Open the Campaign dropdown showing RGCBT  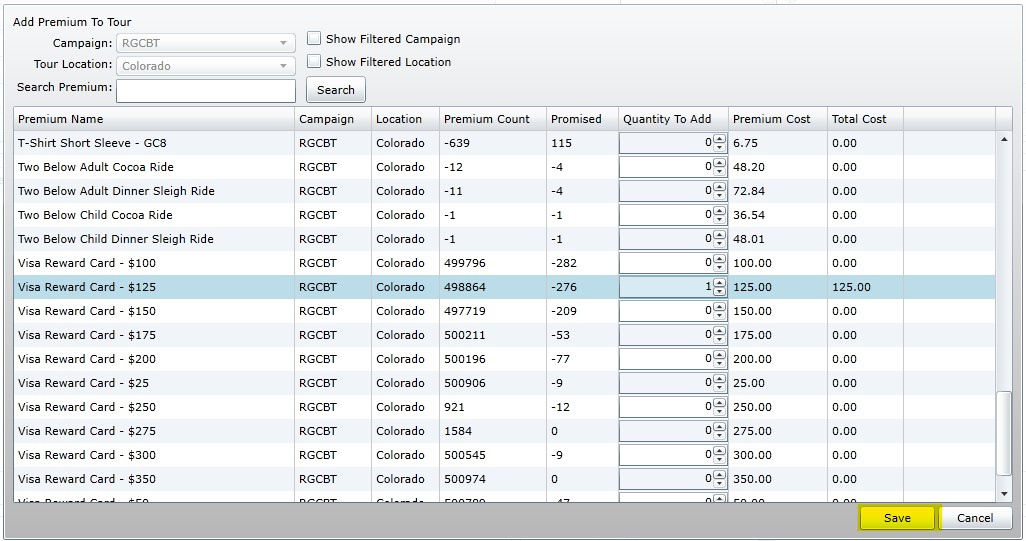click(205, 43)
